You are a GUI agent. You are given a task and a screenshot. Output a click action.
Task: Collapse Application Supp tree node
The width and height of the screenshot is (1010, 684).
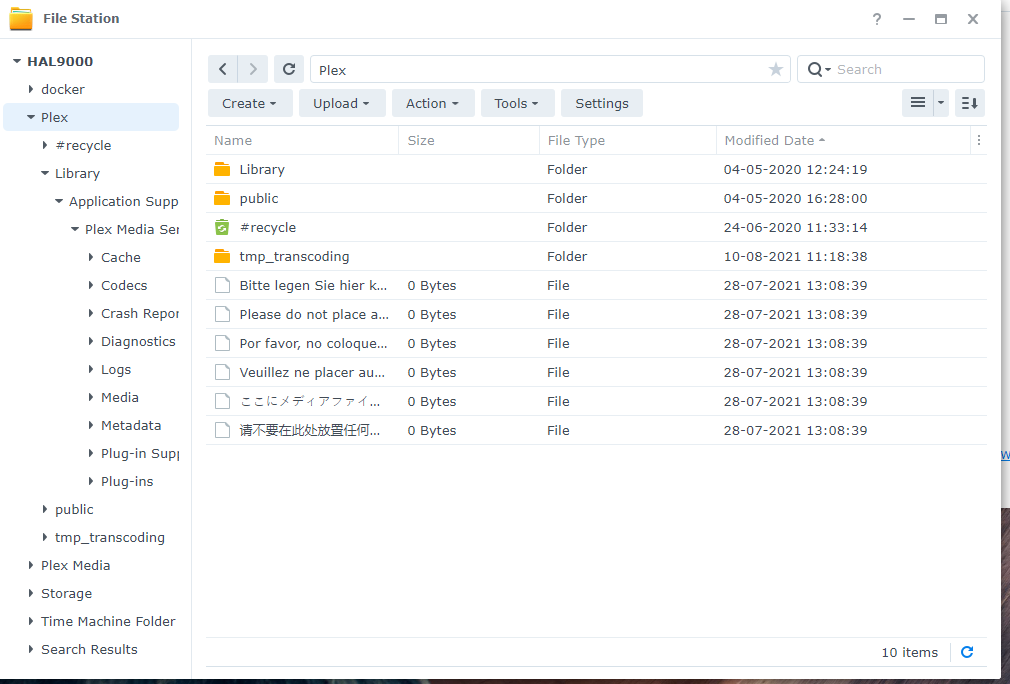(x=59, y=201)
